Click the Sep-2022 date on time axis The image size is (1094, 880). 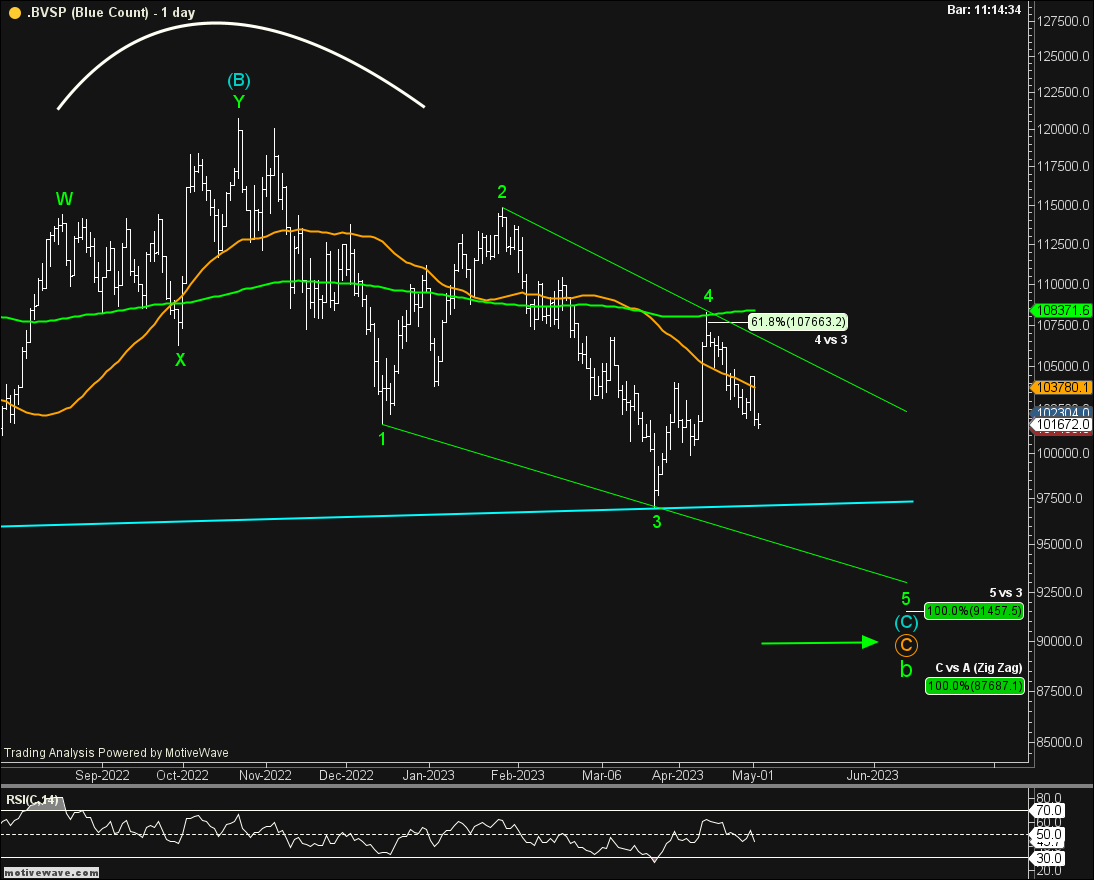tap(103, 775)
